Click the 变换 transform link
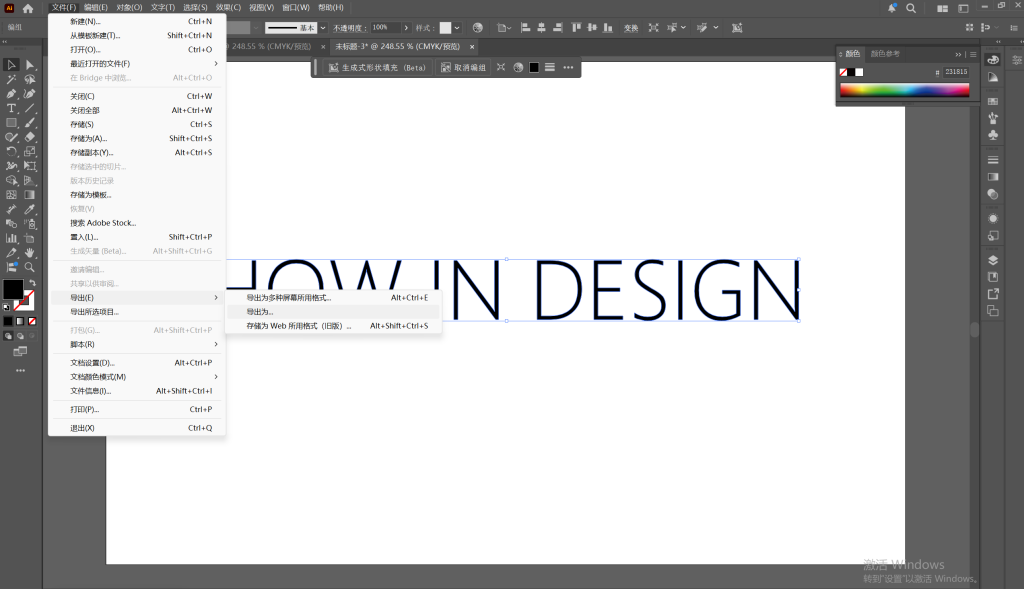This screenshot has width=1024, height=589. [630, 28]
